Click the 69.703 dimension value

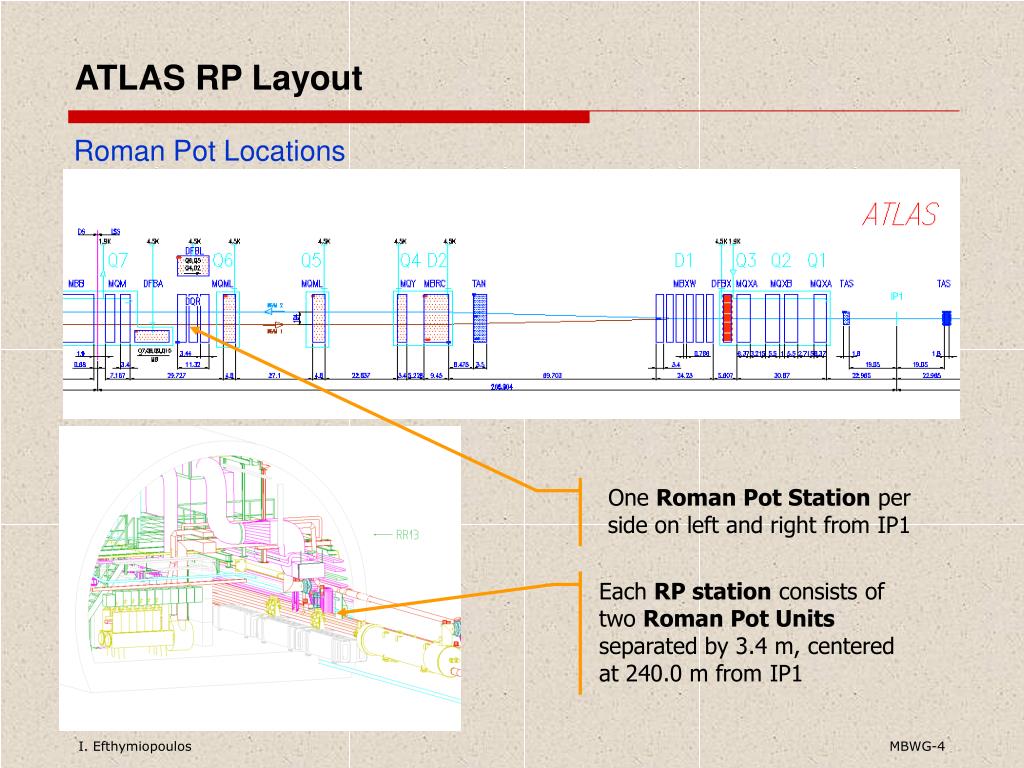pos(552,376)
